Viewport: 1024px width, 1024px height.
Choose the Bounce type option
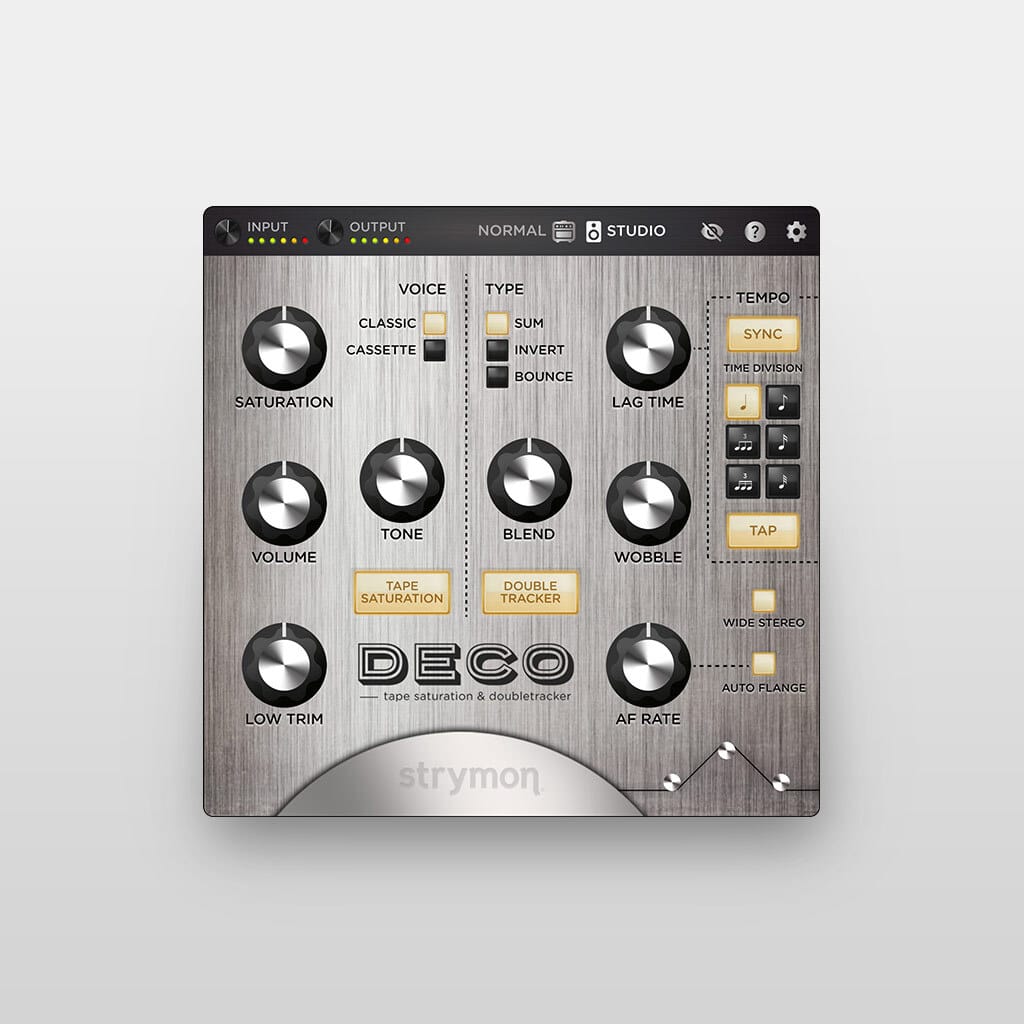[497, 377]
